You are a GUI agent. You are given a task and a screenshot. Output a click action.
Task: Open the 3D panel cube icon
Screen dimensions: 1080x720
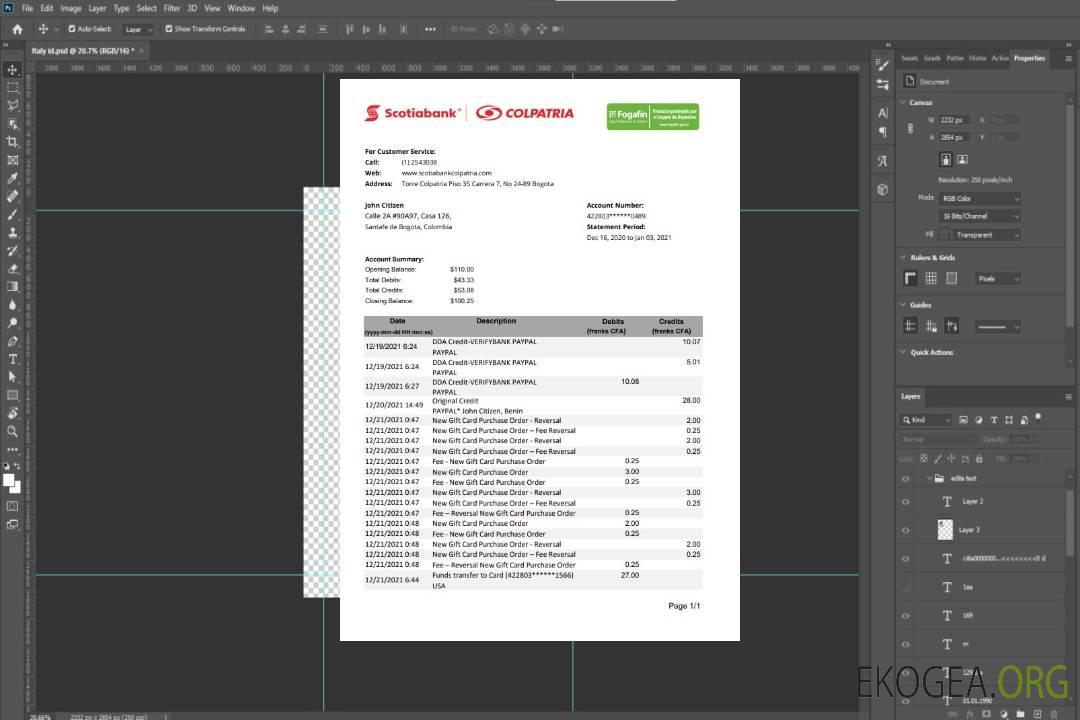pos(883,189)
